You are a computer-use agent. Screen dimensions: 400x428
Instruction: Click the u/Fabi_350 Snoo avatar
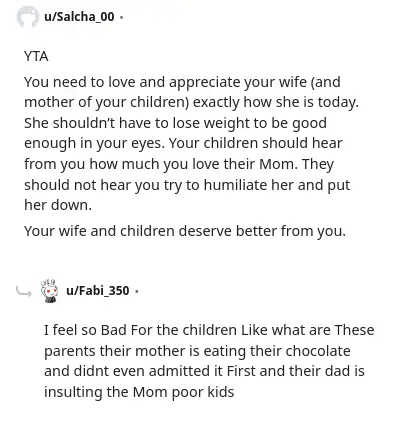(x=49, y=291)
